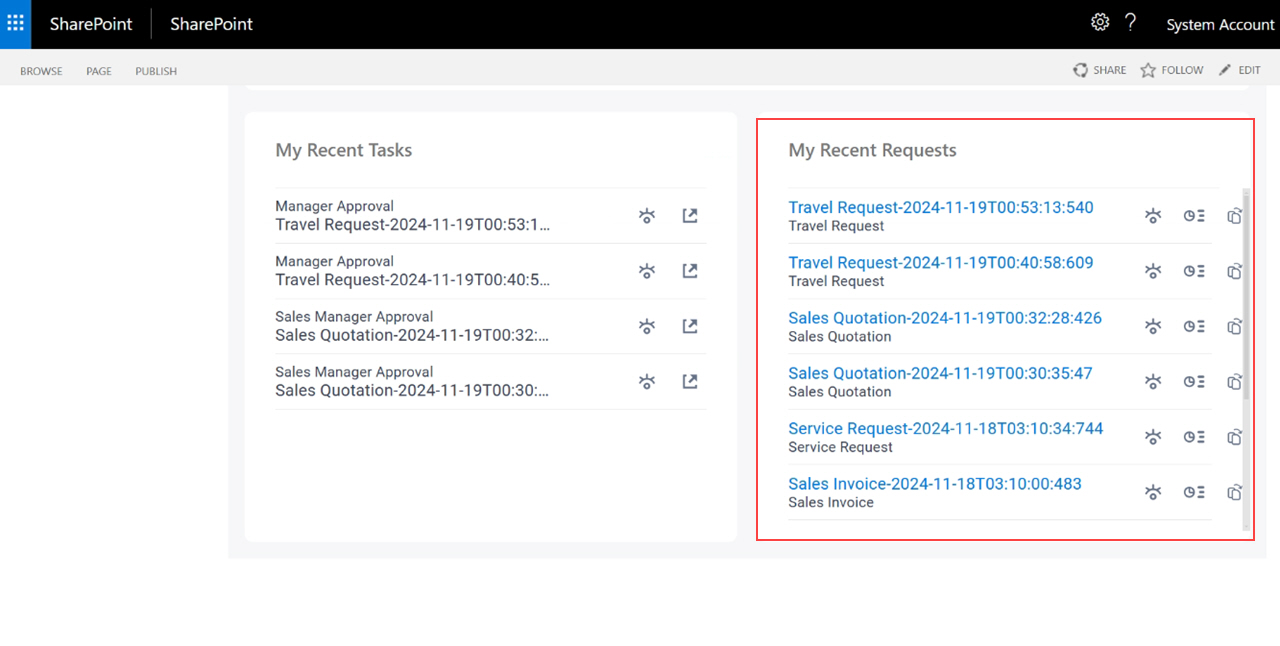Open link Travel Request-2024-11-19T00:53:13:540
This screenshot has width=1280, height=646.
click(x=940, y=207)
